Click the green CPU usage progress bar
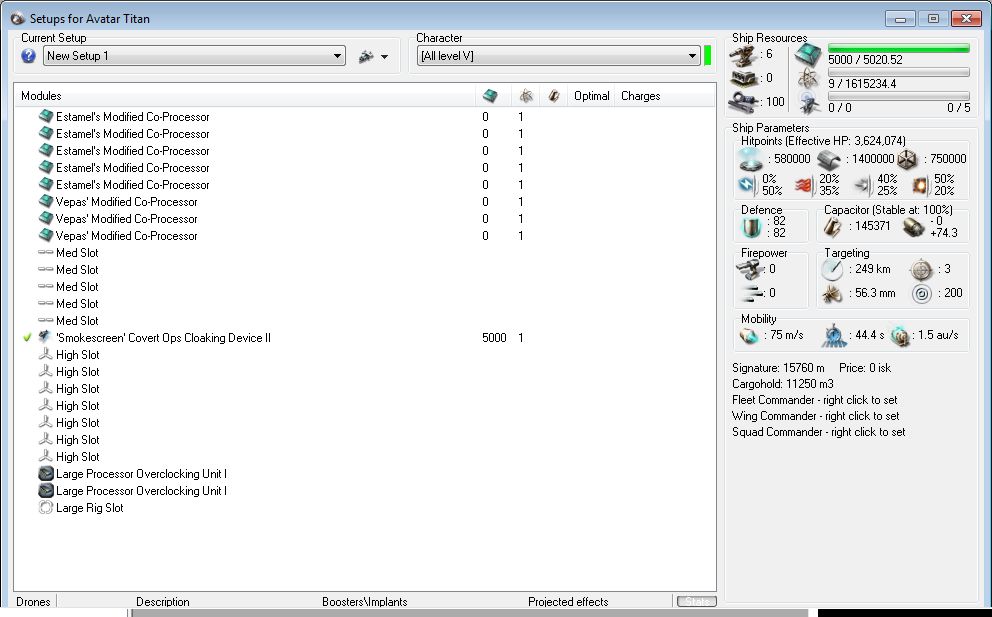The height and width of the screenshot is (617, 992). [x=898, y=48]
